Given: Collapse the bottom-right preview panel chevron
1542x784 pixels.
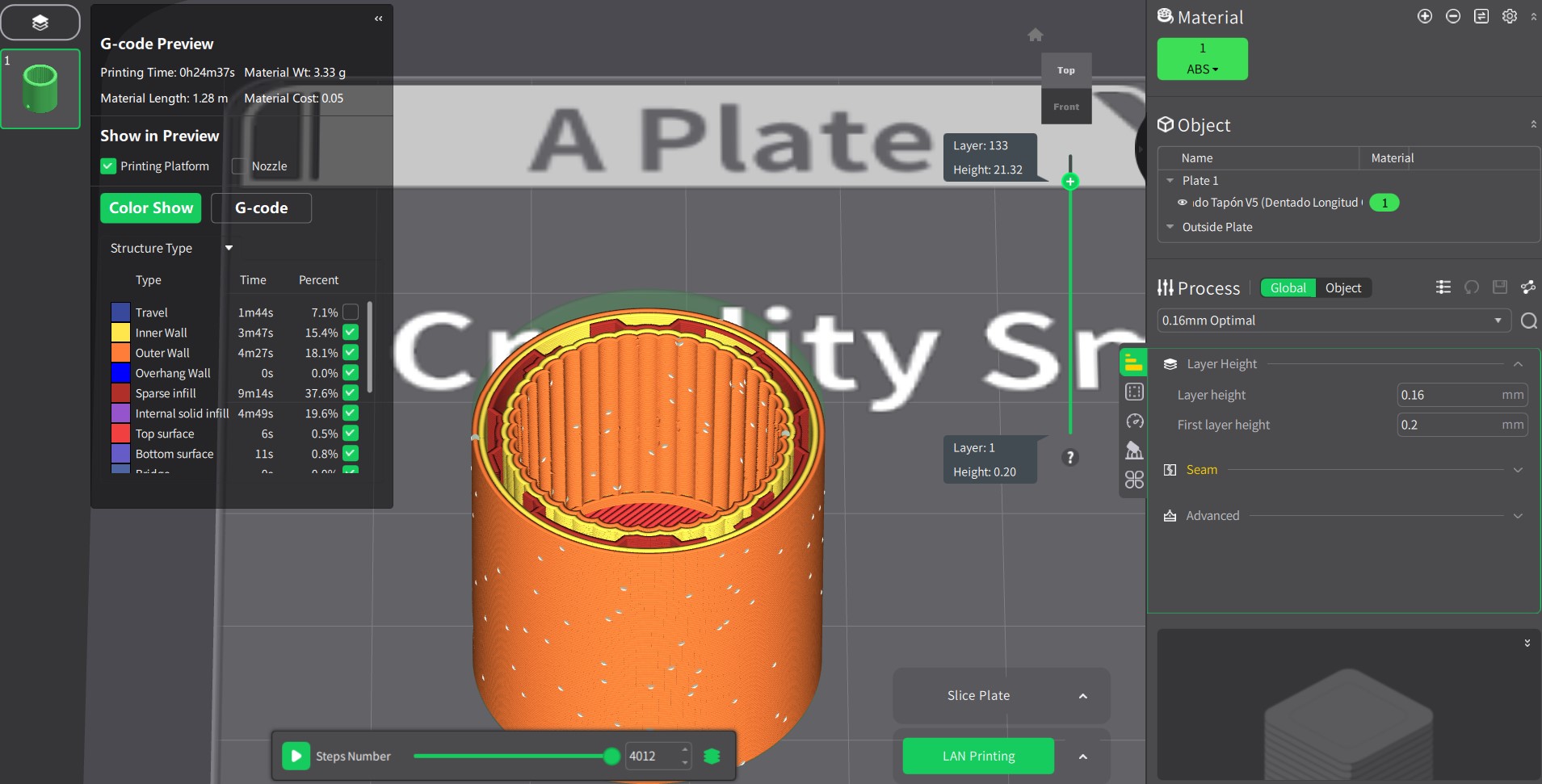Looking at the screenshot, I should pos(1527,644).
